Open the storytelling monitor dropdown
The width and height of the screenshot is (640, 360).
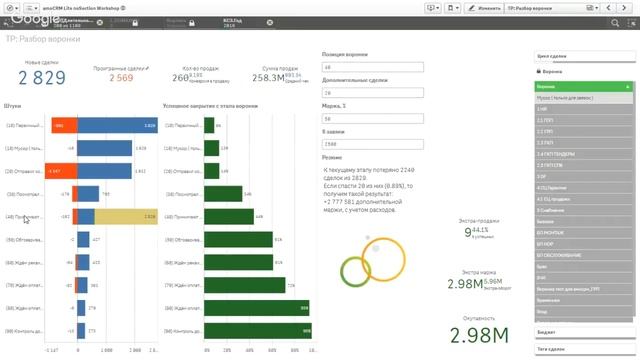[433, 8]
